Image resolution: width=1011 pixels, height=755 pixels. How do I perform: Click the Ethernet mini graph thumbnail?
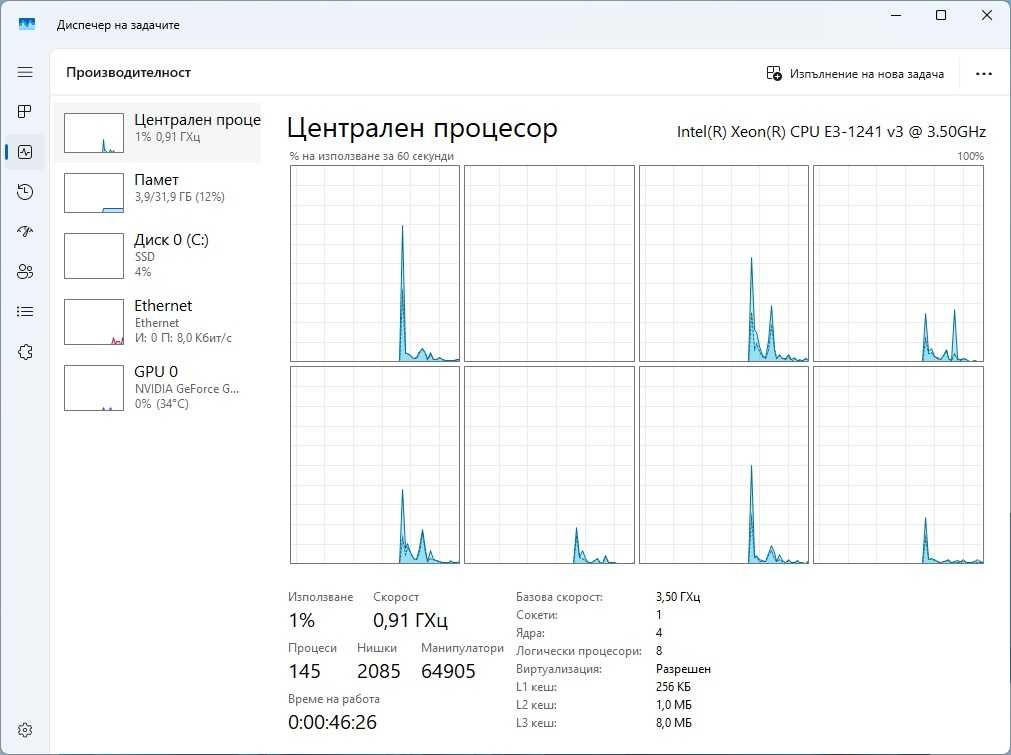point(94,322)
